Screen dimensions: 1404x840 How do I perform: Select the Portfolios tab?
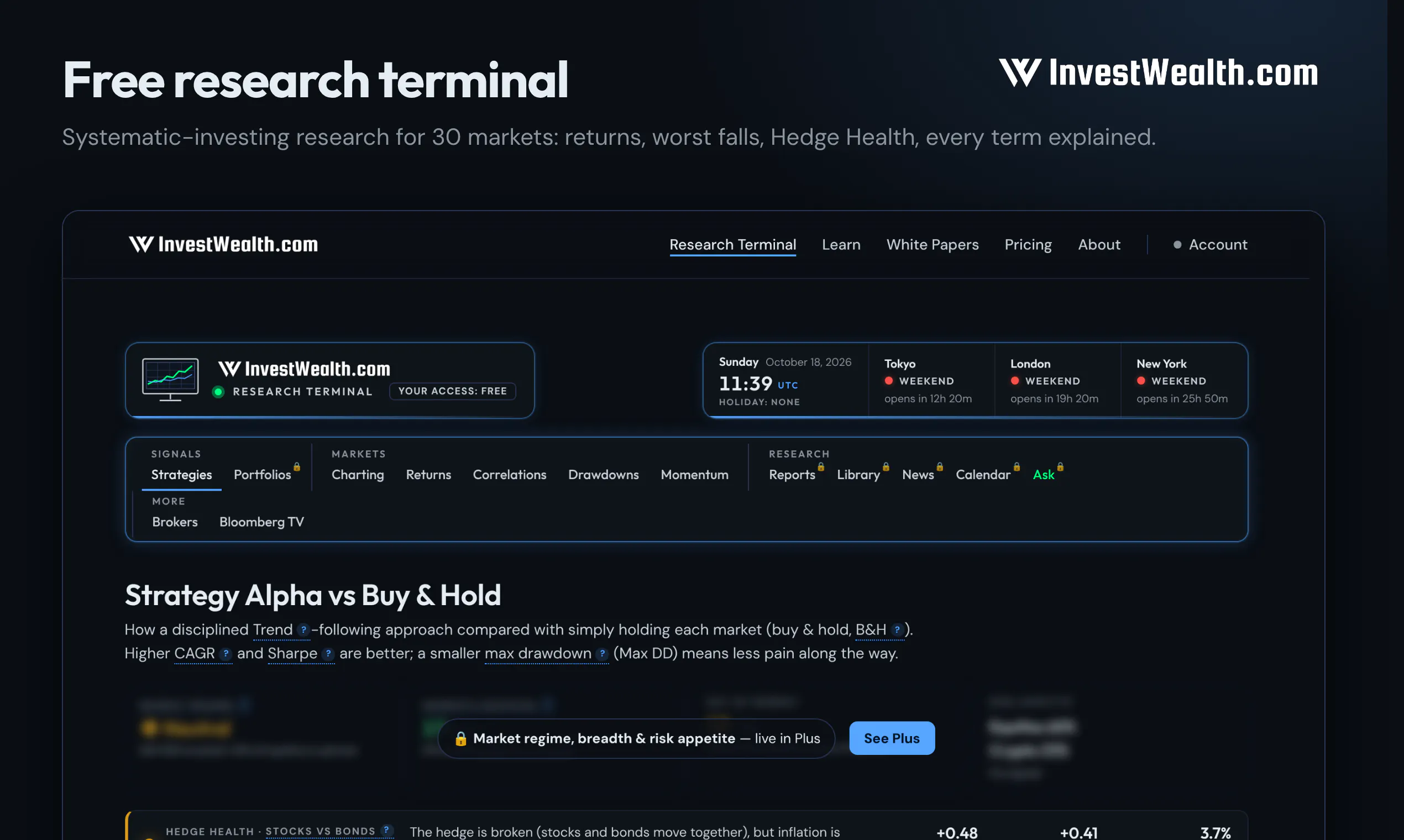[x=262, y=475]
